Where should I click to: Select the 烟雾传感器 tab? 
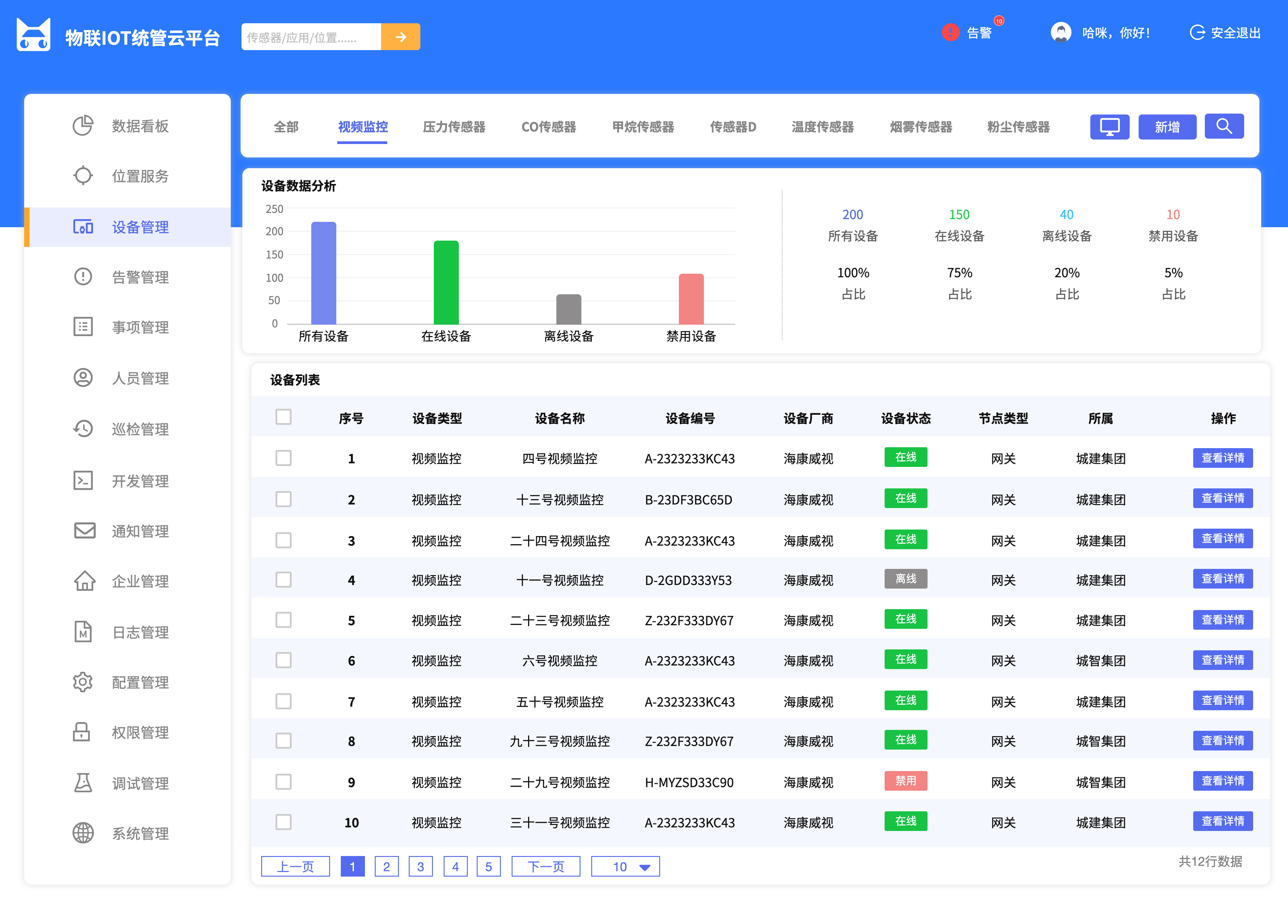coord(921,127)
